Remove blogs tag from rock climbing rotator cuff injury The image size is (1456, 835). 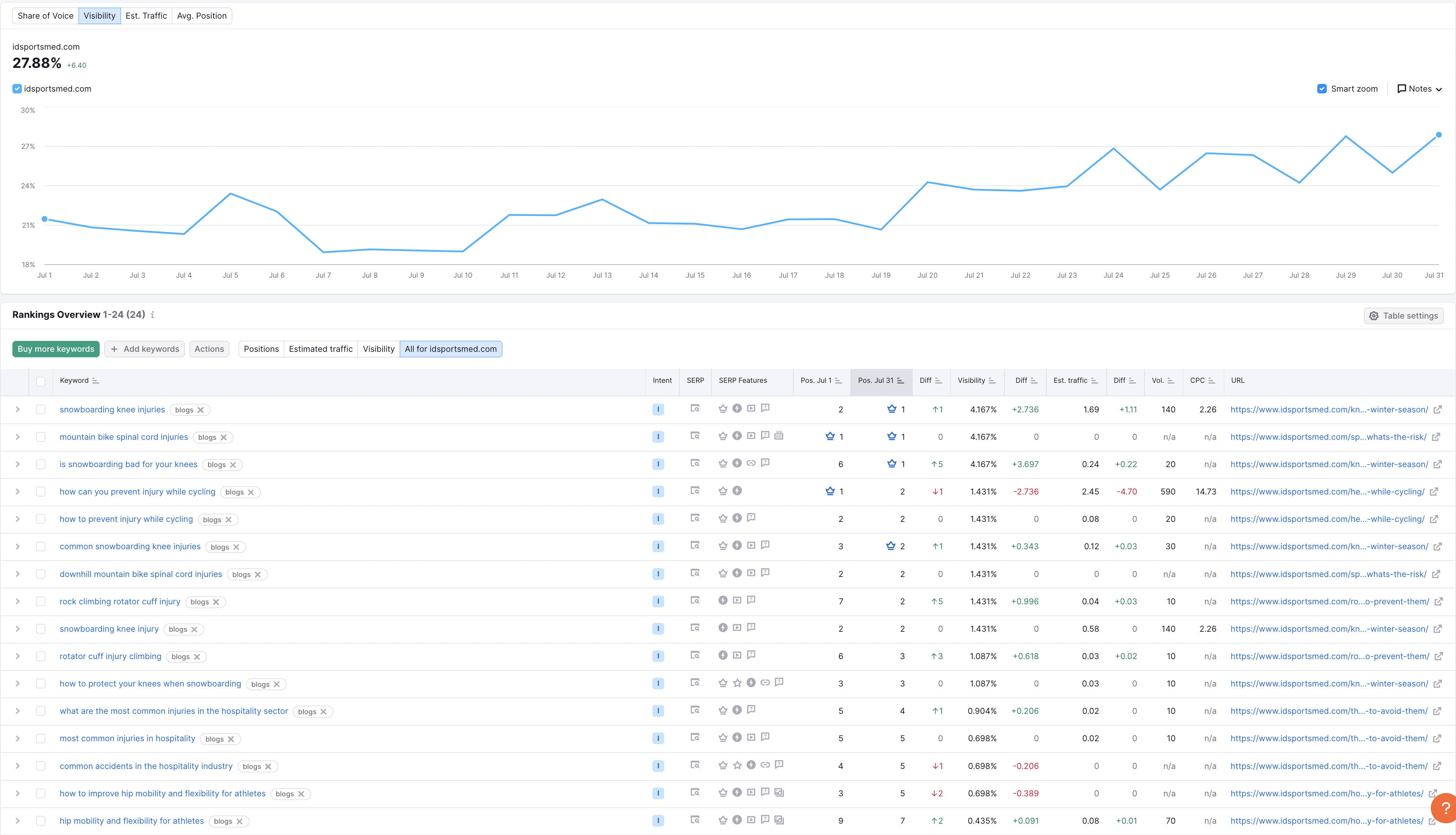click(216, 602)
